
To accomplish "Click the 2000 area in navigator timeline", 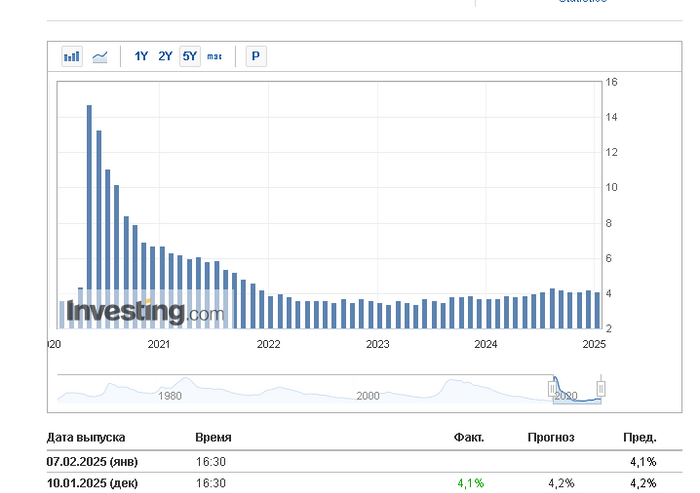I will (x=368, y=395).
